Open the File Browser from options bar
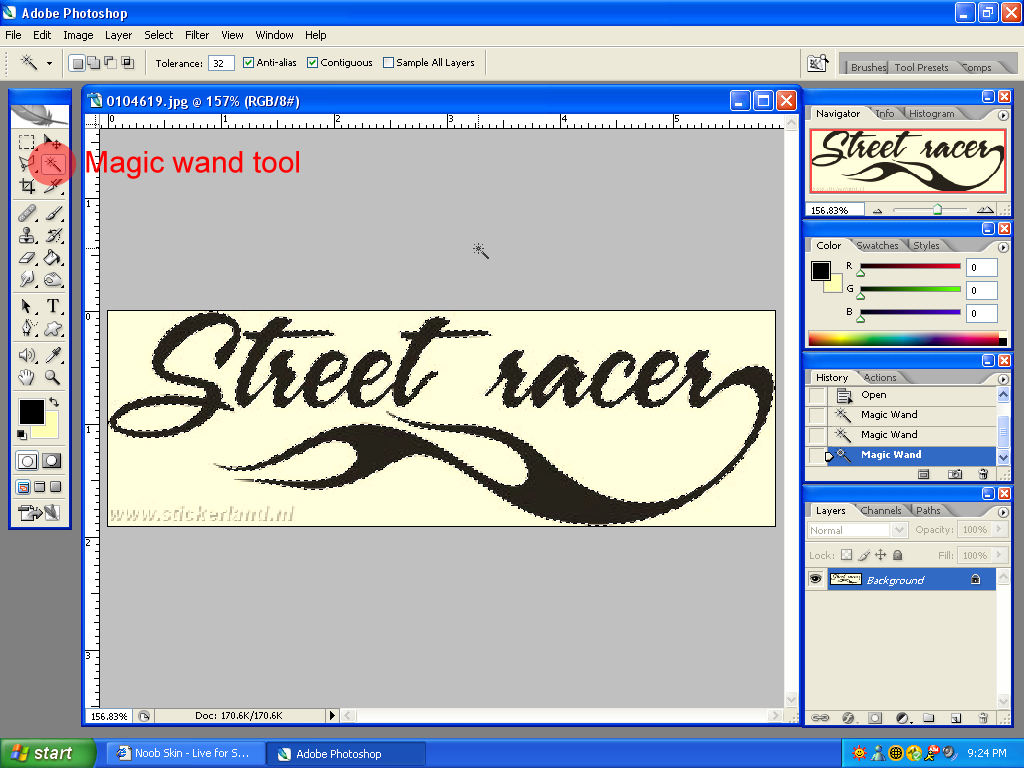 click(817, 63)
